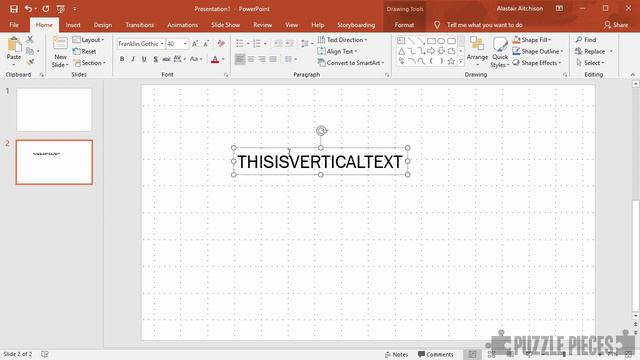Viewport: 640px width, 360px height.
Task: Switch to the Transitions tab
Action: [x=140, y=25]
